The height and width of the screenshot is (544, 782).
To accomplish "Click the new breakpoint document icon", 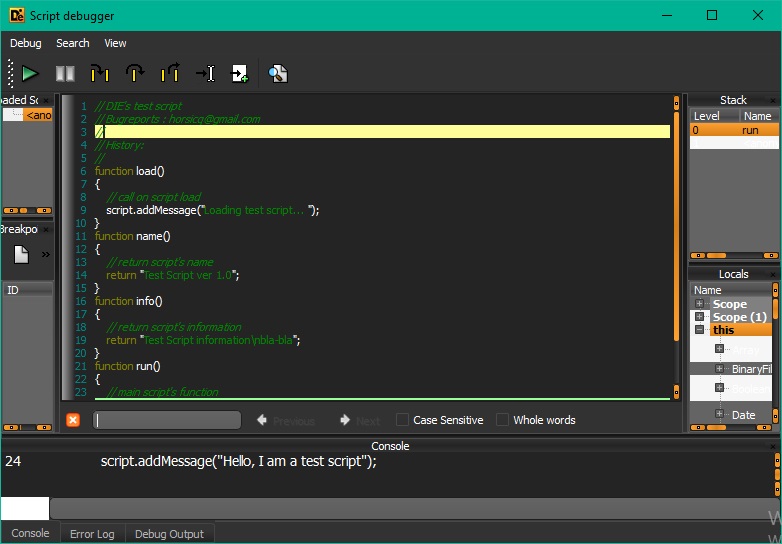I will coord(21,254).
